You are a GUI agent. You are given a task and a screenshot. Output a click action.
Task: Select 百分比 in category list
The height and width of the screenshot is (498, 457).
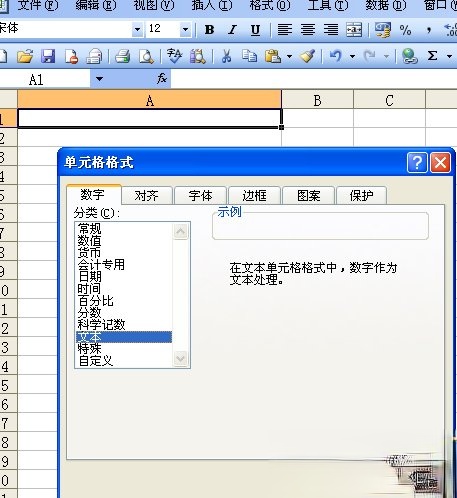tap(95, 301)
